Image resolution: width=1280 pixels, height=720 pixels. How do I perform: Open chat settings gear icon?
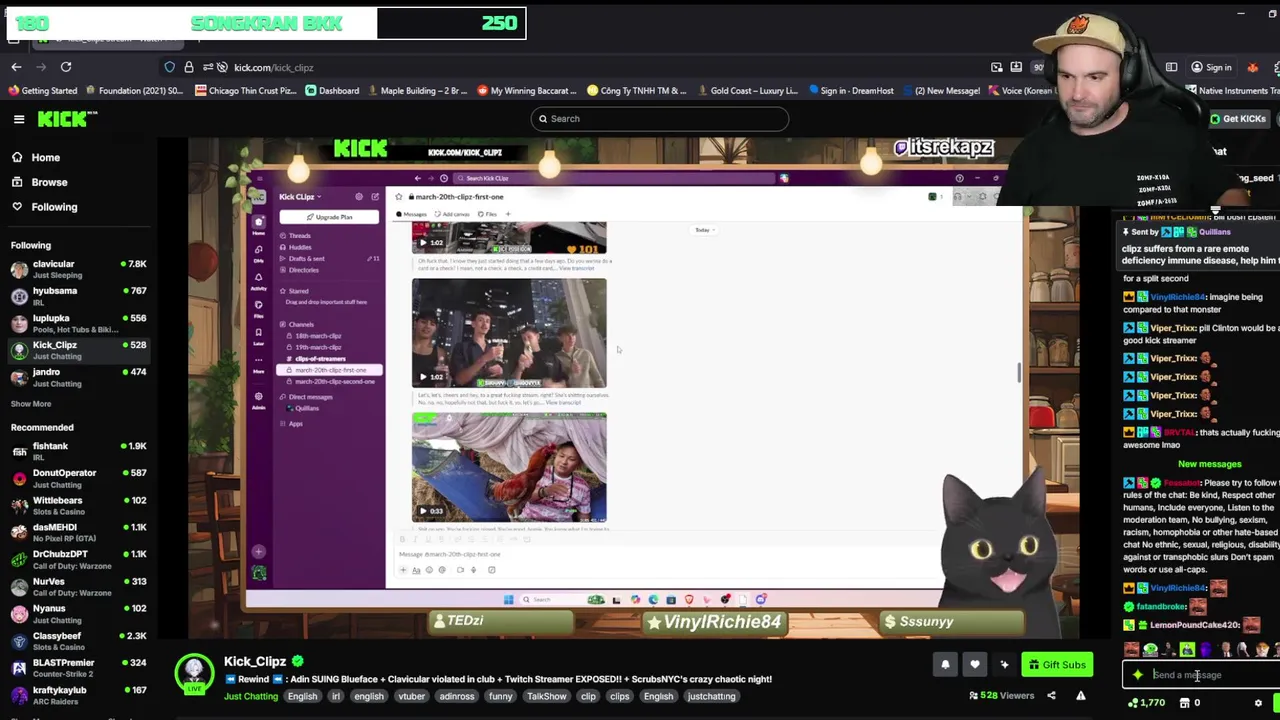pos(1258,703)
